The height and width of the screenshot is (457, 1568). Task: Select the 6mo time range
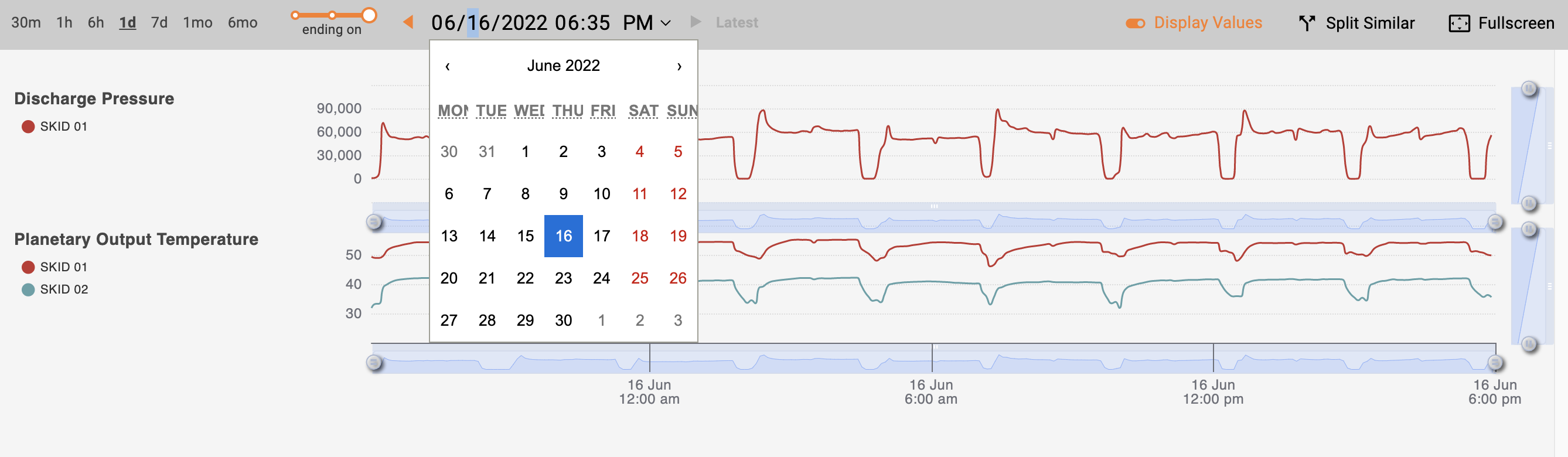pos(242,22)
